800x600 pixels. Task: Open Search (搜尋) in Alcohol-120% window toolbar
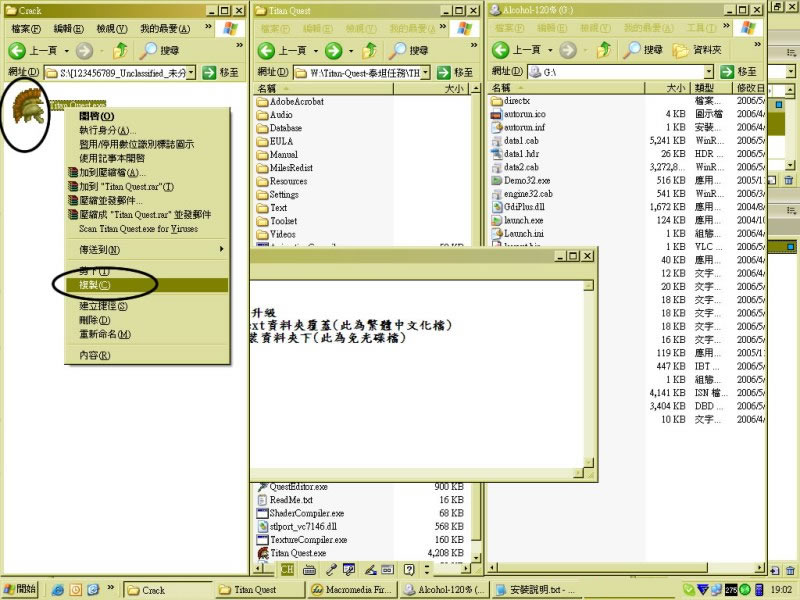click(x=643, y=50)
